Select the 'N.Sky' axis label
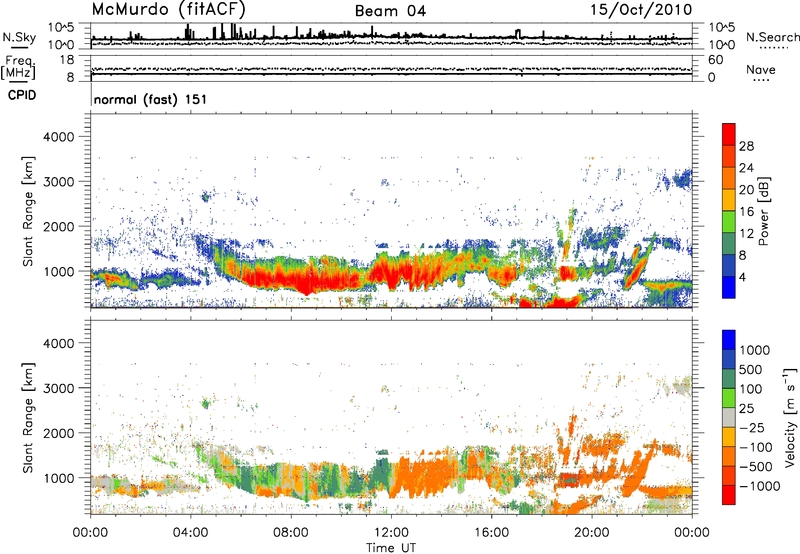 (19, 37)
